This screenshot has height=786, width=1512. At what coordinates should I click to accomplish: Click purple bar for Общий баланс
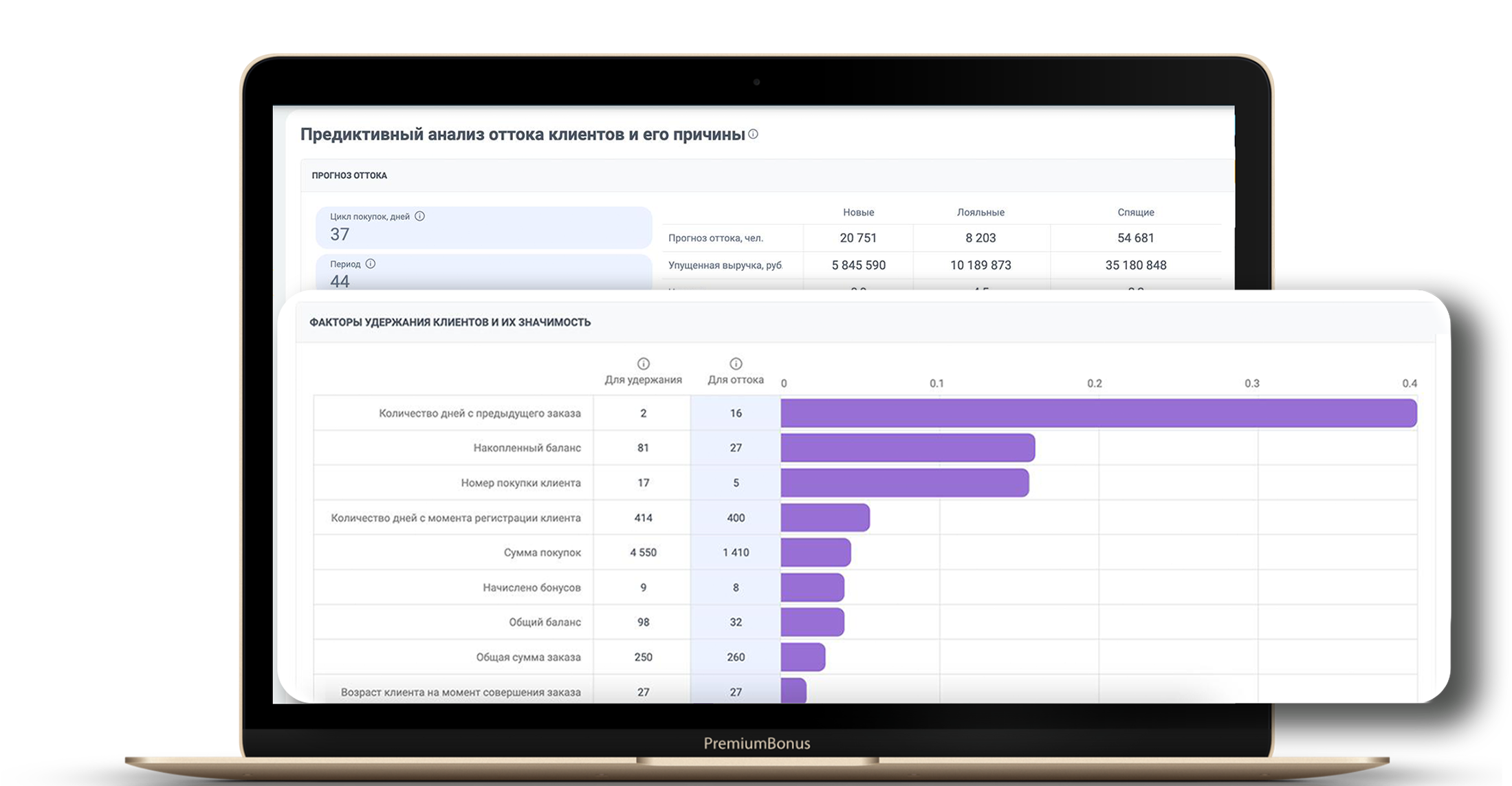(812, 622)
